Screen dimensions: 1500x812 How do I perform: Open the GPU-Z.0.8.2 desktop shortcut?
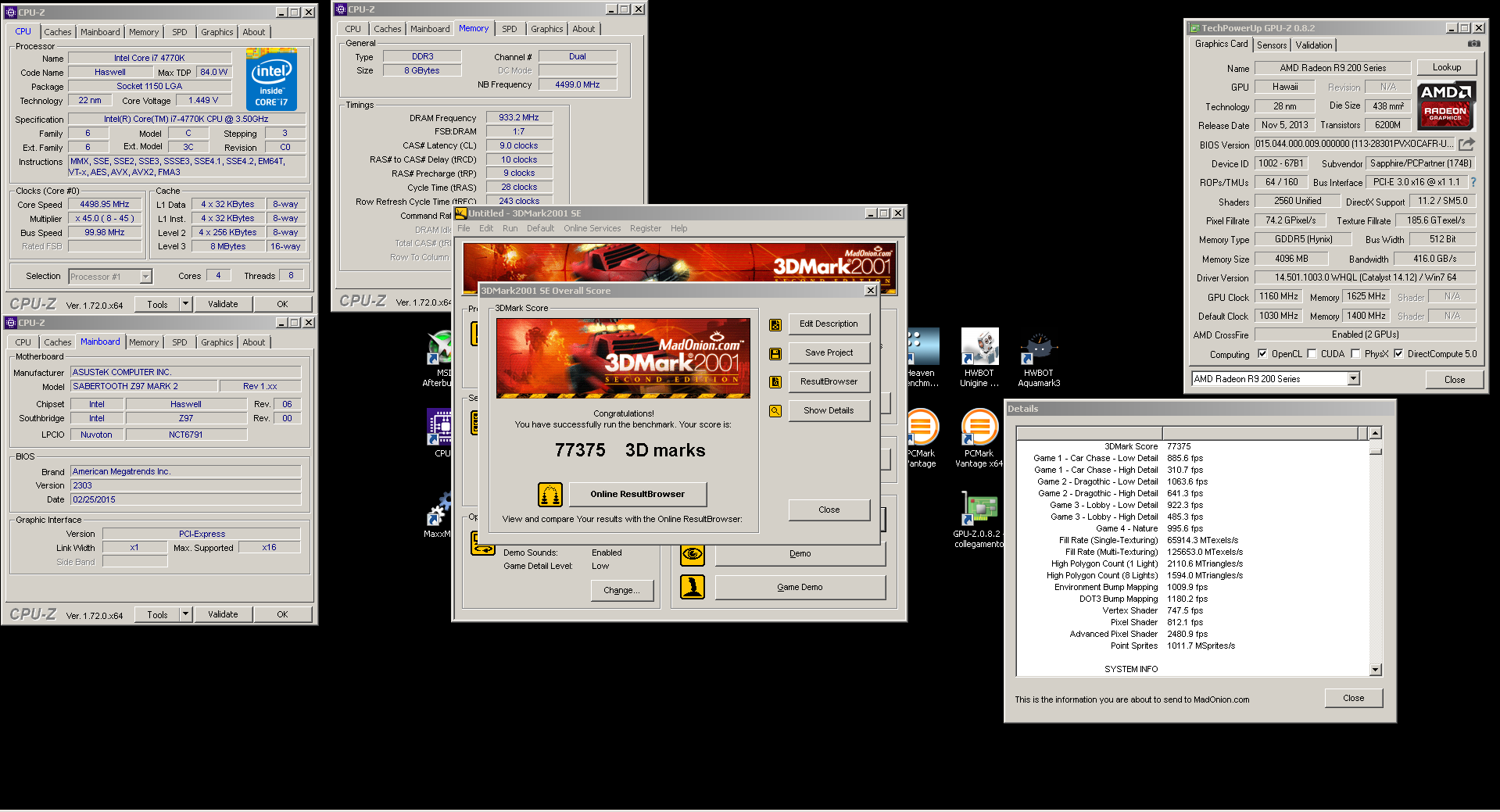pos(979,520)
